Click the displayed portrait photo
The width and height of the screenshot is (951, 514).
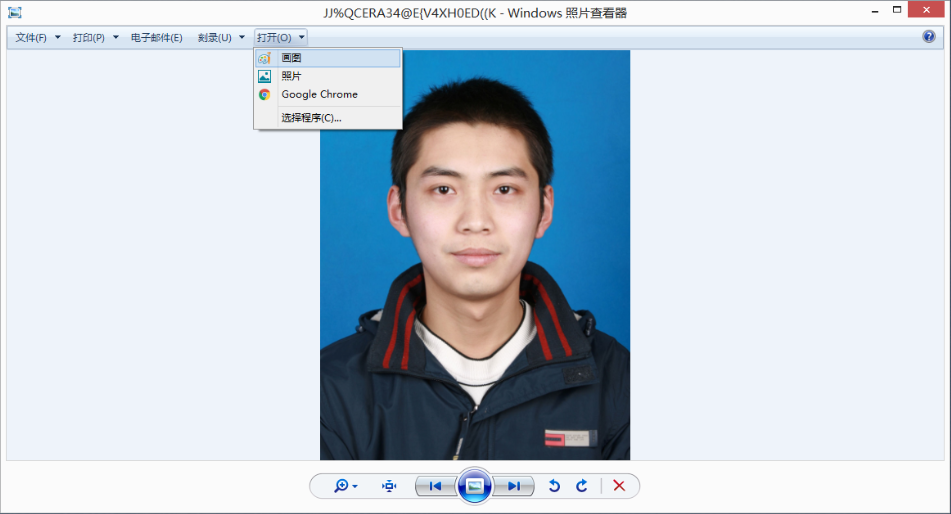click(475, 255)
